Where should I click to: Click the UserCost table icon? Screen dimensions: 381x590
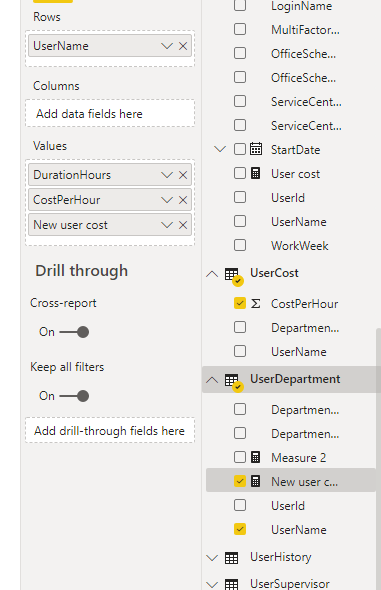(x=232, y=274)
